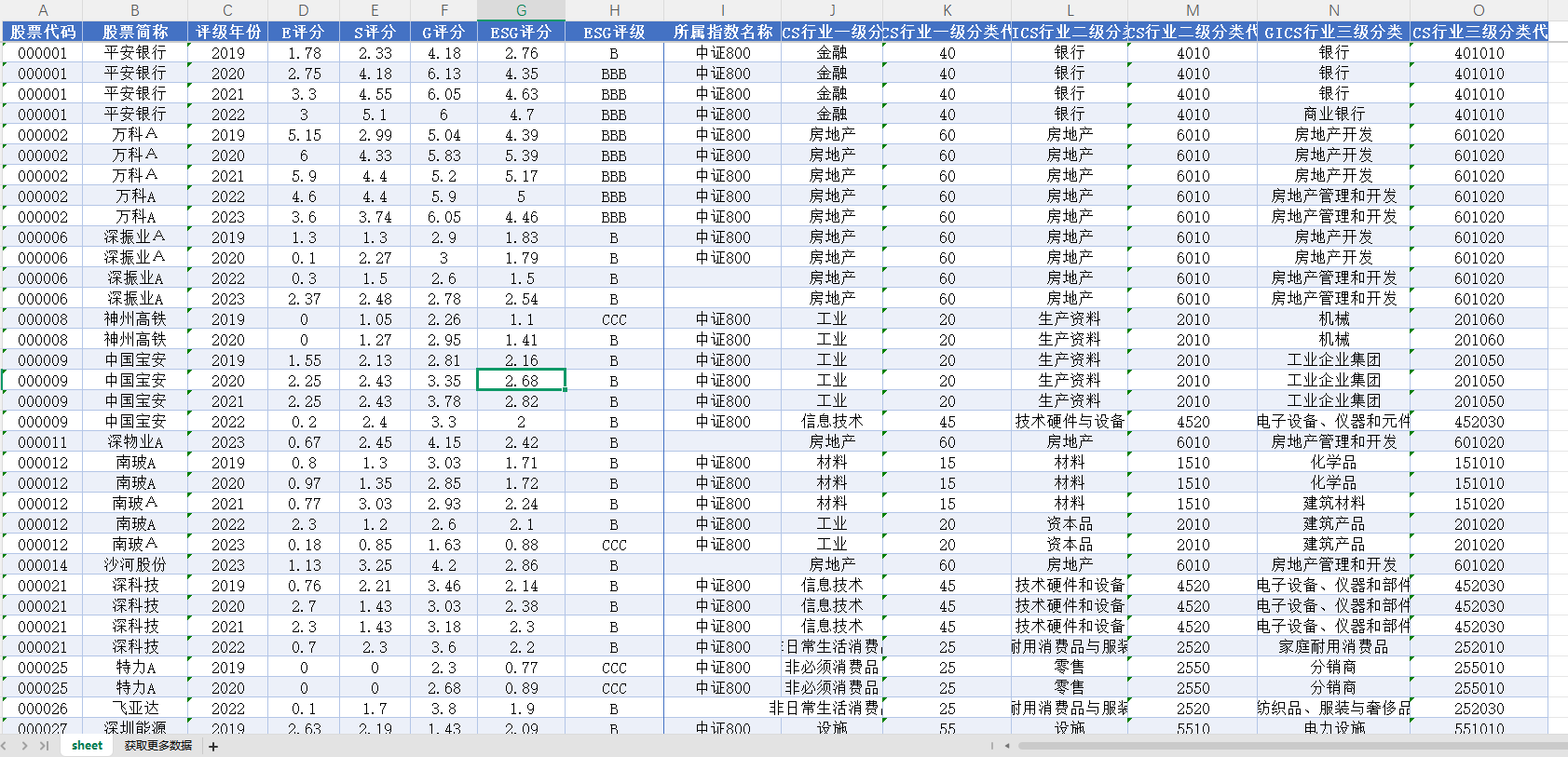Click the ESG评分 header cell
This screenshot has width=1568, height=757.
point(521,32)
